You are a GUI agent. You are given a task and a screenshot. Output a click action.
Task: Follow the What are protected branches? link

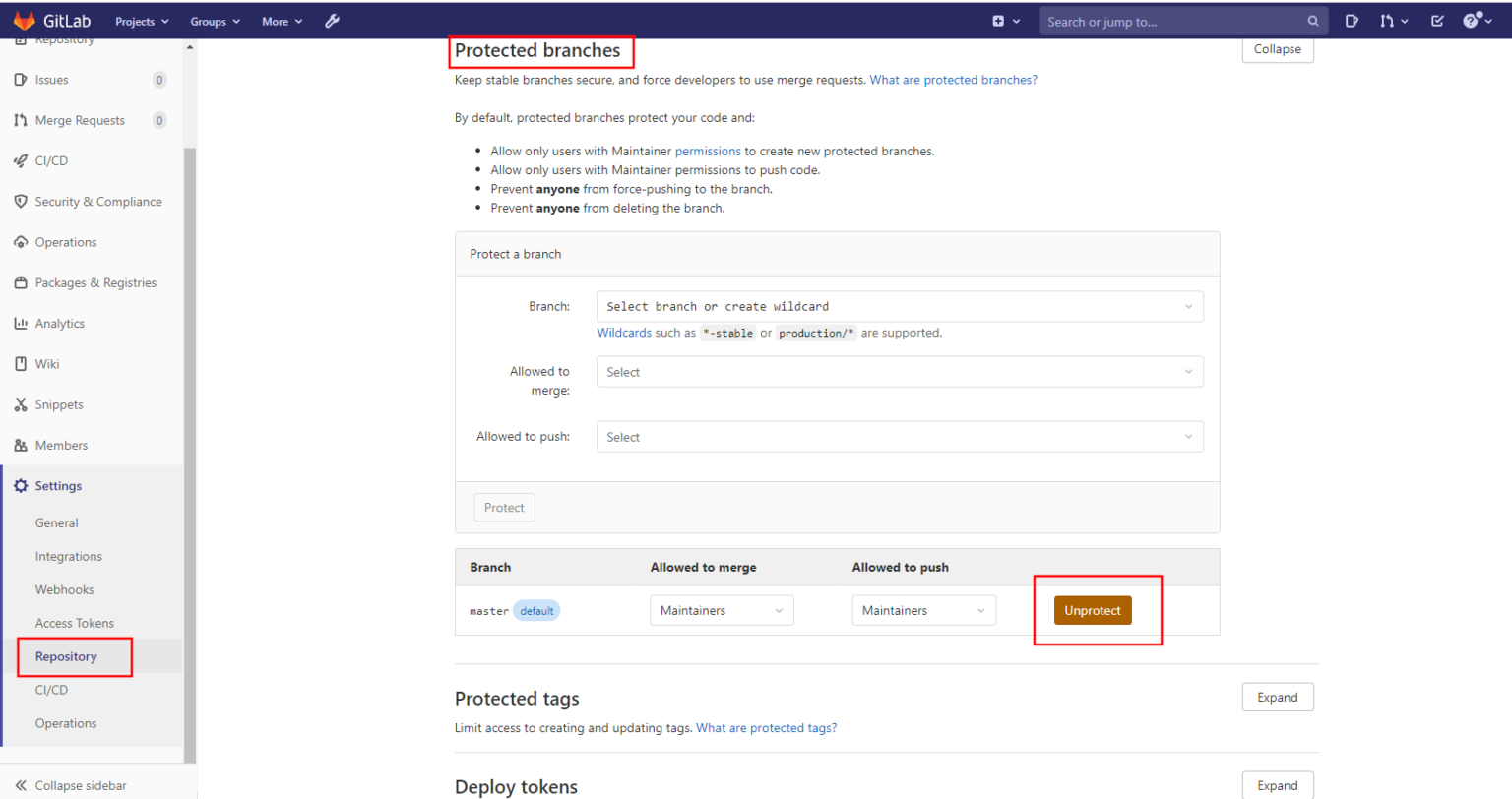[x=952, y=80]
